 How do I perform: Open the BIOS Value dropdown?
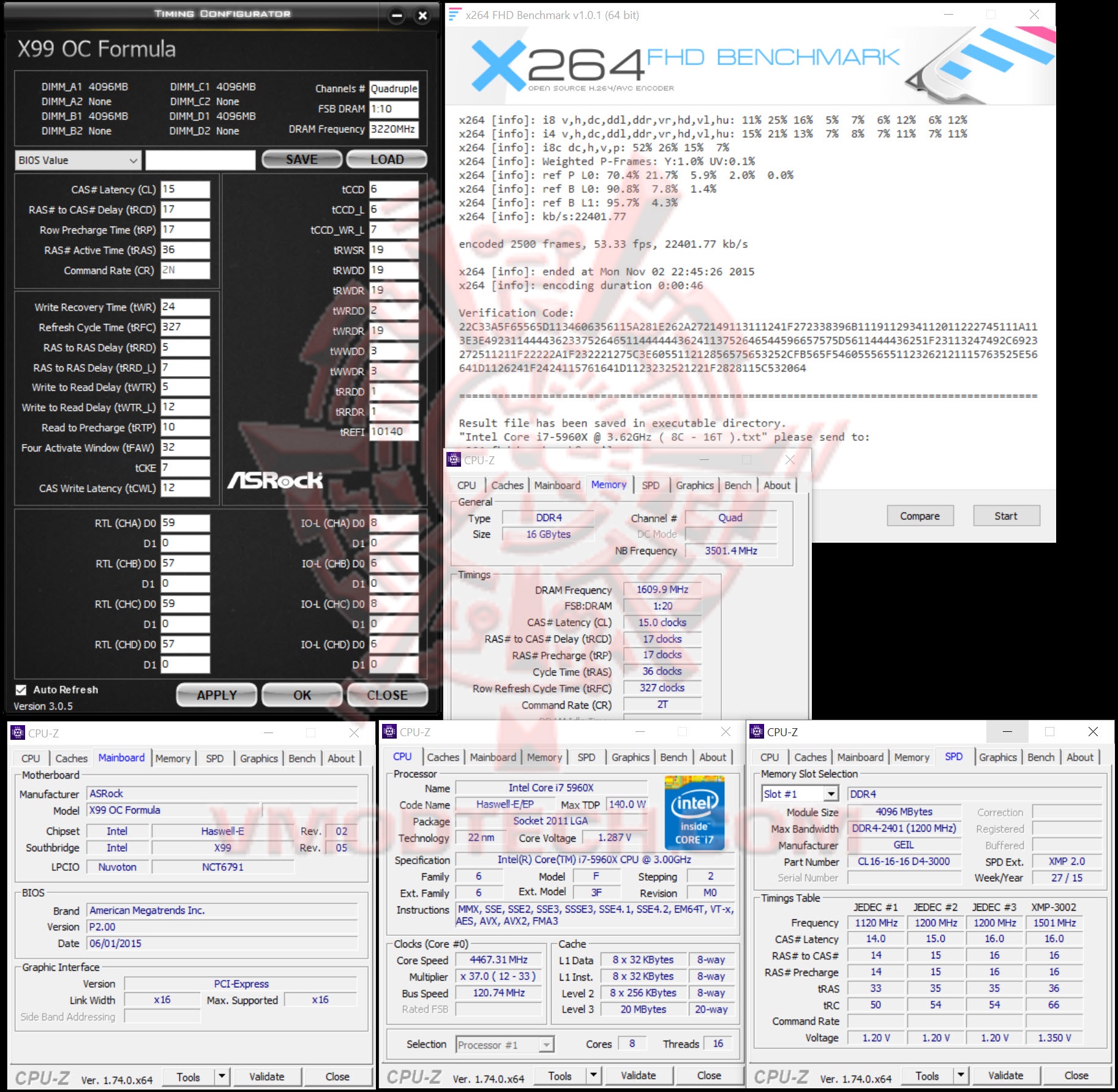point(78,160)
